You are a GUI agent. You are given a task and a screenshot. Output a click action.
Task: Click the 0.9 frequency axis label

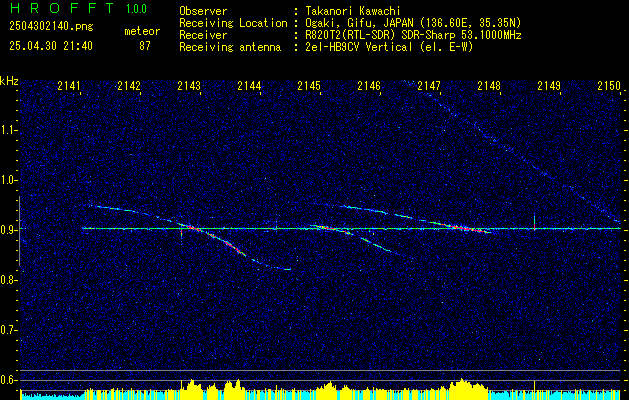click(x=8, y=230)
